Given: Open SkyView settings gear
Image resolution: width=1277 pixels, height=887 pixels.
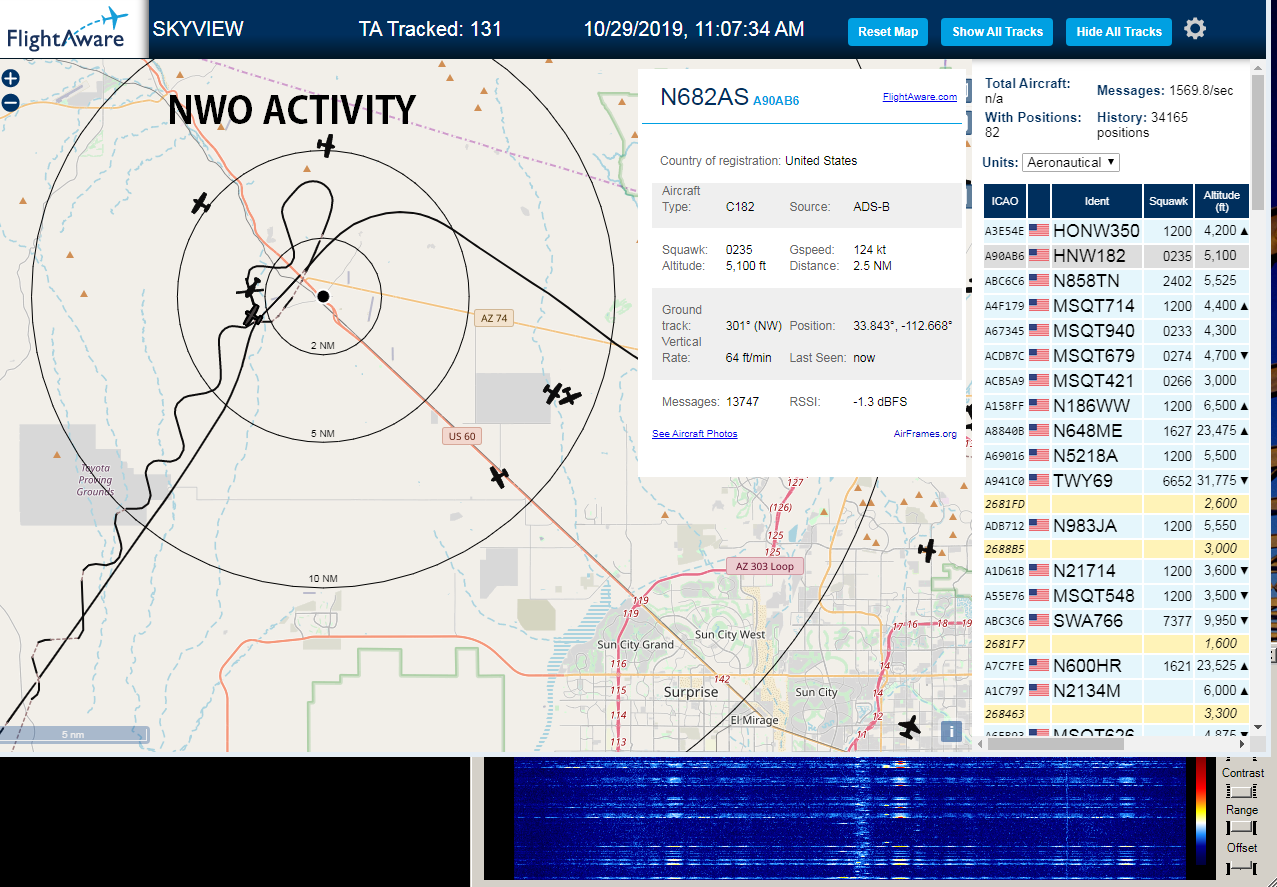Looking at the screenshot, I should click(1195, 29).
